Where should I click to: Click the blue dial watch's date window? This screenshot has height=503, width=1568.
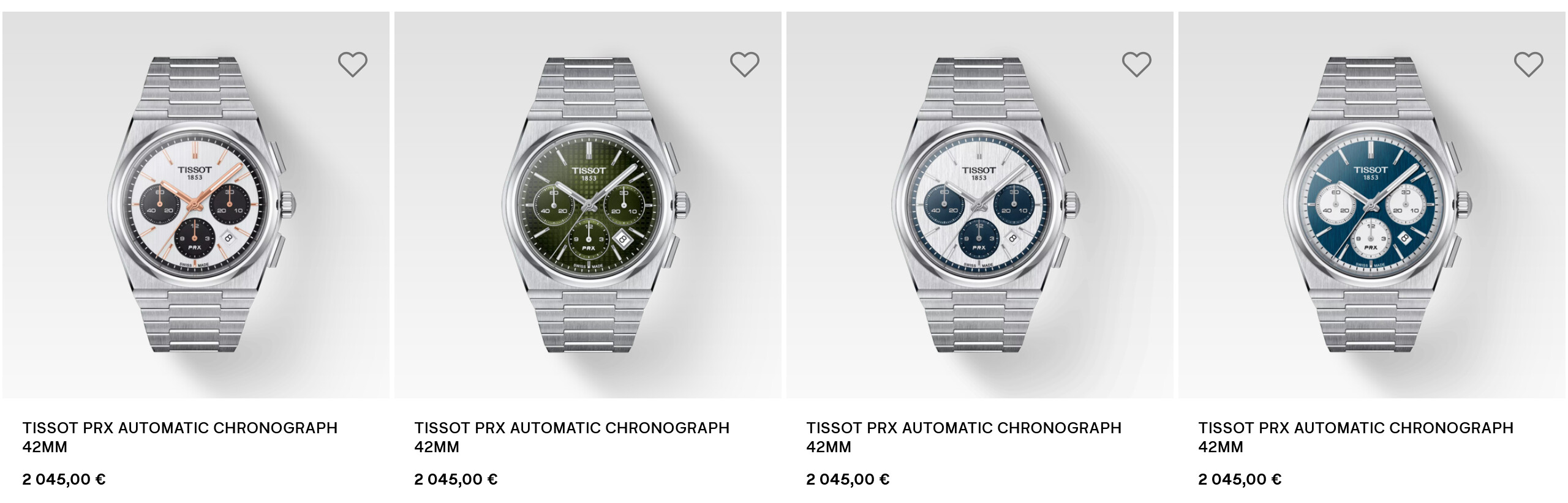(x=1404, y=237)
